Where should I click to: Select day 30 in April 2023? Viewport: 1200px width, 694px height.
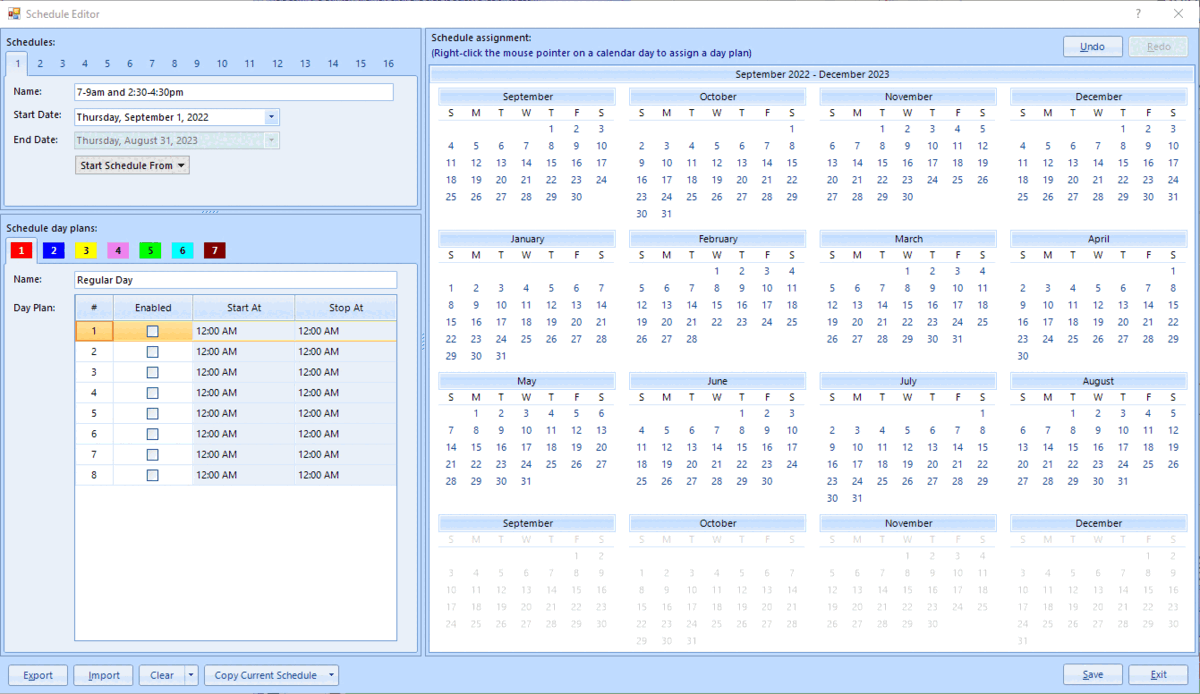click(1022, 356)
